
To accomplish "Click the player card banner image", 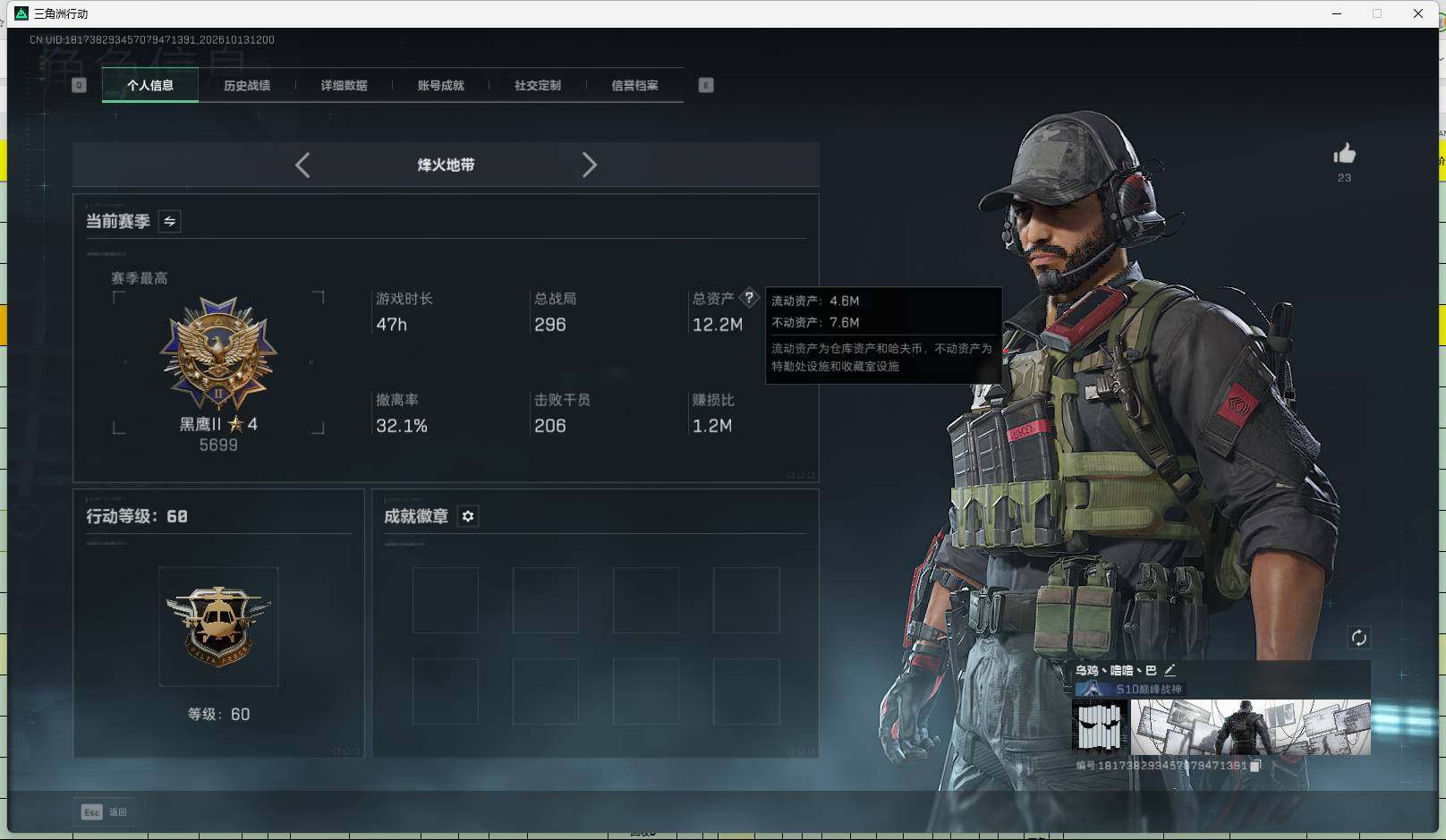I will [x=1250, y=726].
